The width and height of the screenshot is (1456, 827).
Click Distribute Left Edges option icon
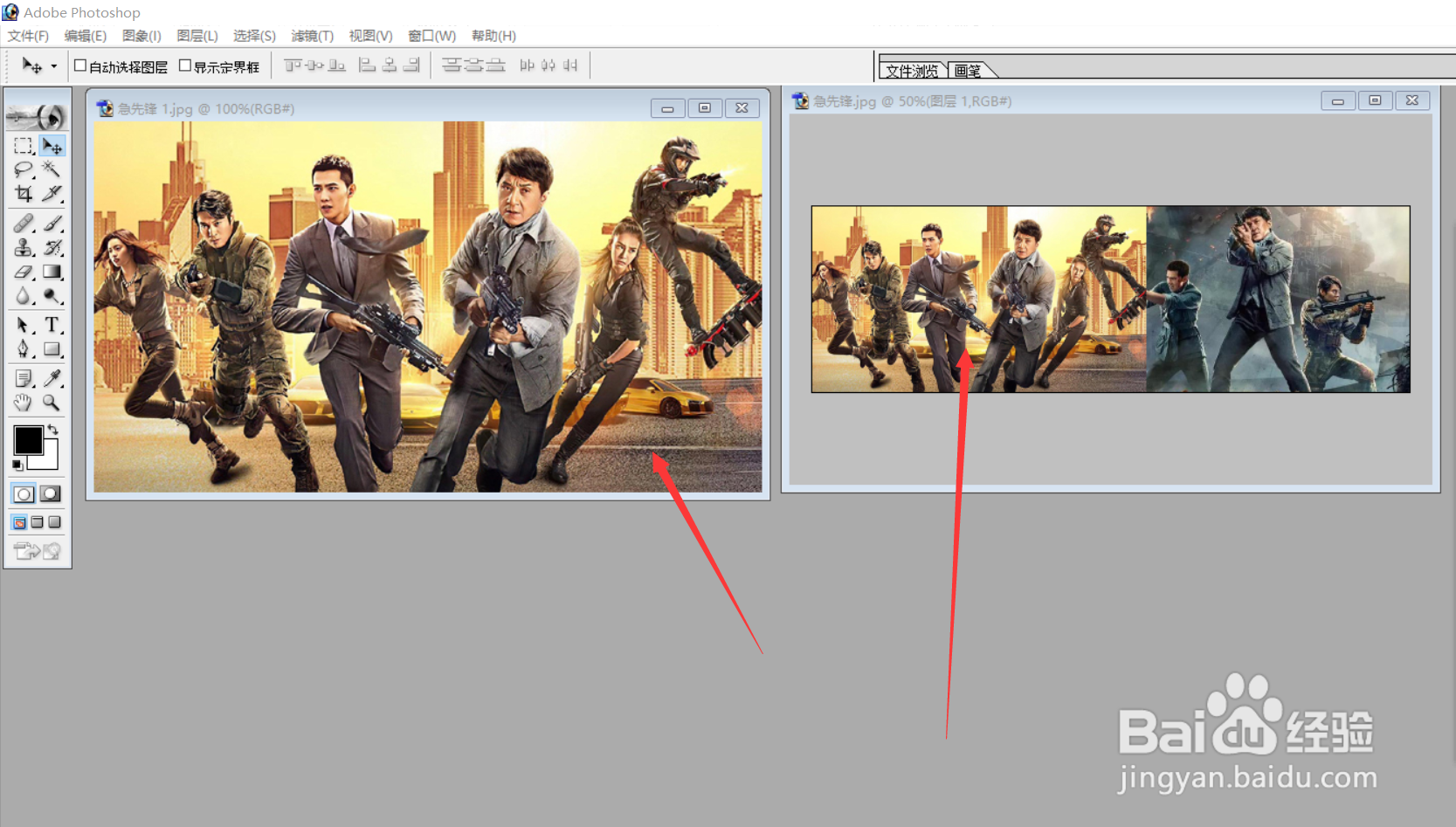point(527,65)
